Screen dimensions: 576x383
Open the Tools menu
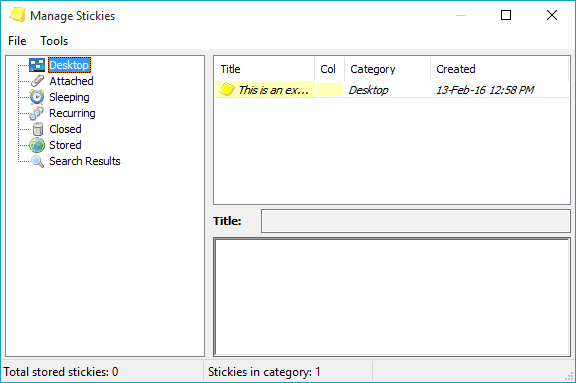point(54,41)
